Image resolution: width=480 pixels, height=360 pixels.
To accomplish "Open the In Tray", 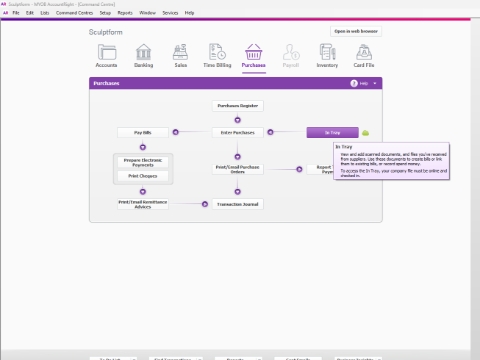I will coord(333,132).
